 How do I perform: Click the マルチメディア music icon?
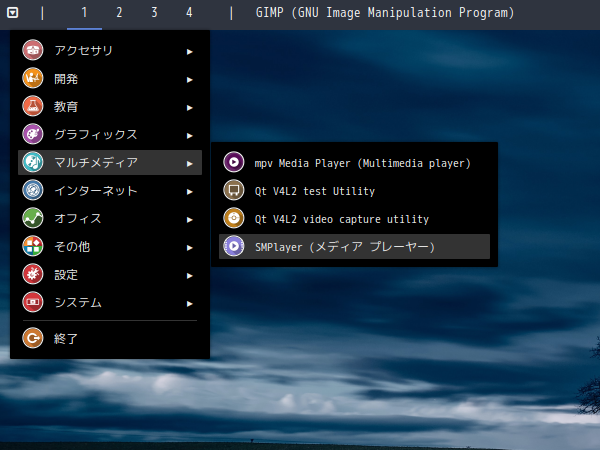point(33,162)
